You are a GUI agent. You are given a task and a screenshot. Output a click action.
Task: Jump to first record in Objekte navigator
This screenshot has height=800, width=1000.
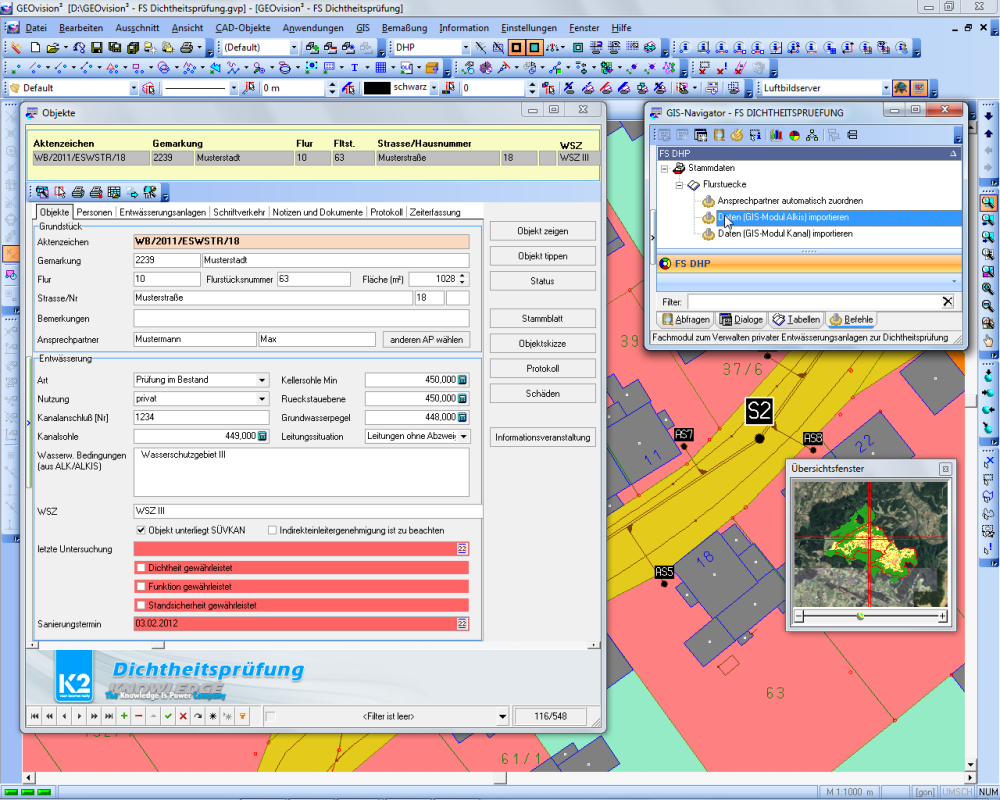35,716
